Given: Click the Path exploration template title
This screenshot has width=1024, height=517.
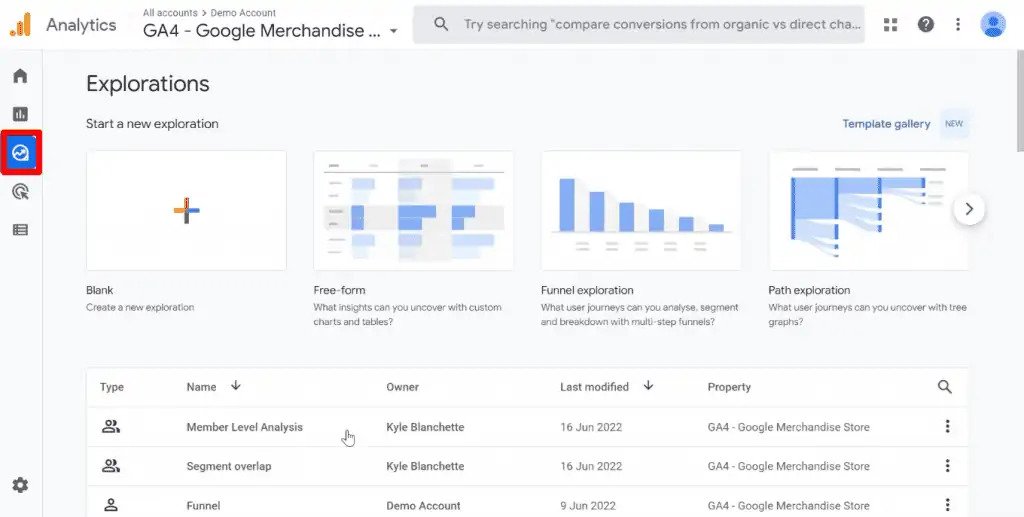Looking at the screenshot, I should click(x=809, y=290).
